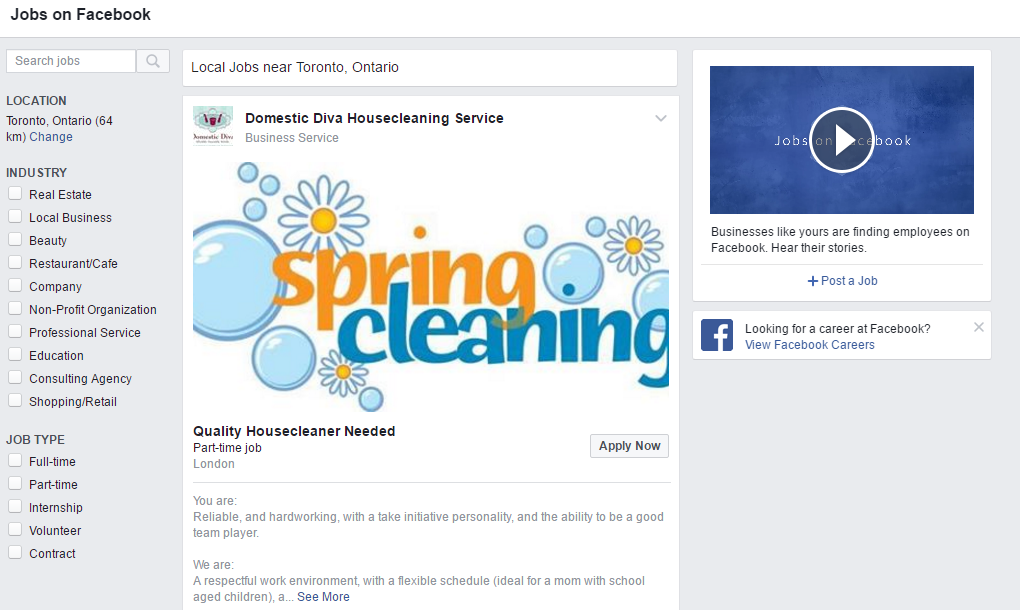Check the Professional Service filter
The width and height of the screenshot is (1020, 610).
tap(15, 332)
